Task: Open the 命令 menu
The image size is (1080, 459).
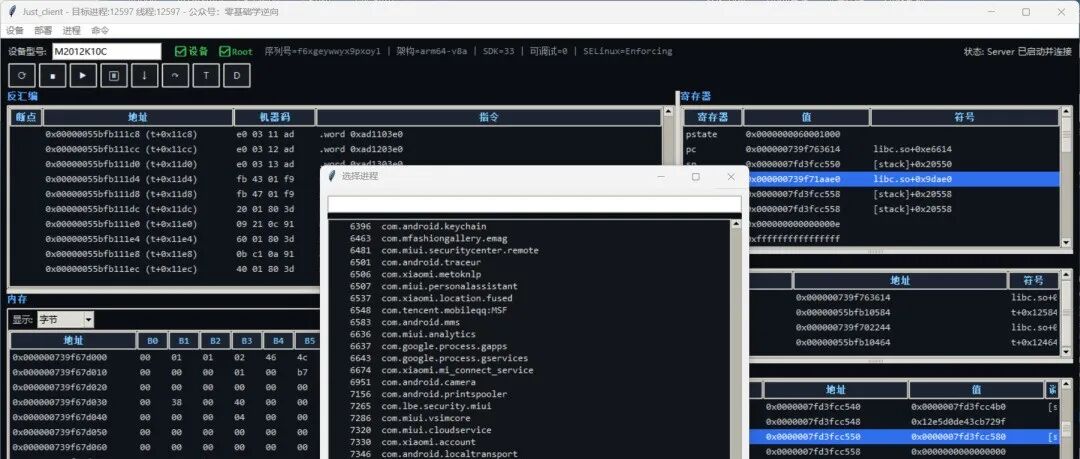Action: point(100,30)
